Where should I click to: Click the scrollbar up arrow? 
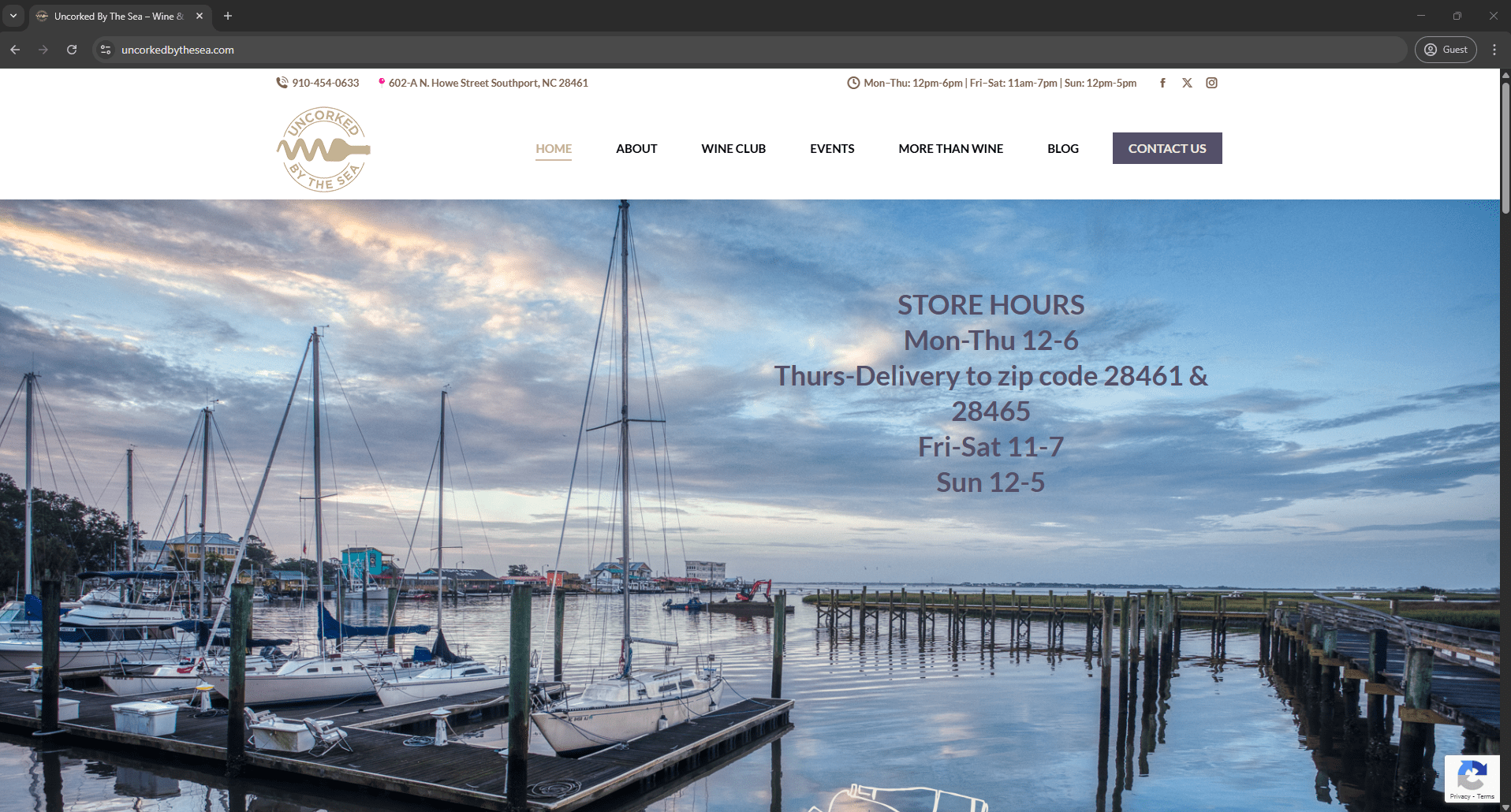(x=1505, y=74)
